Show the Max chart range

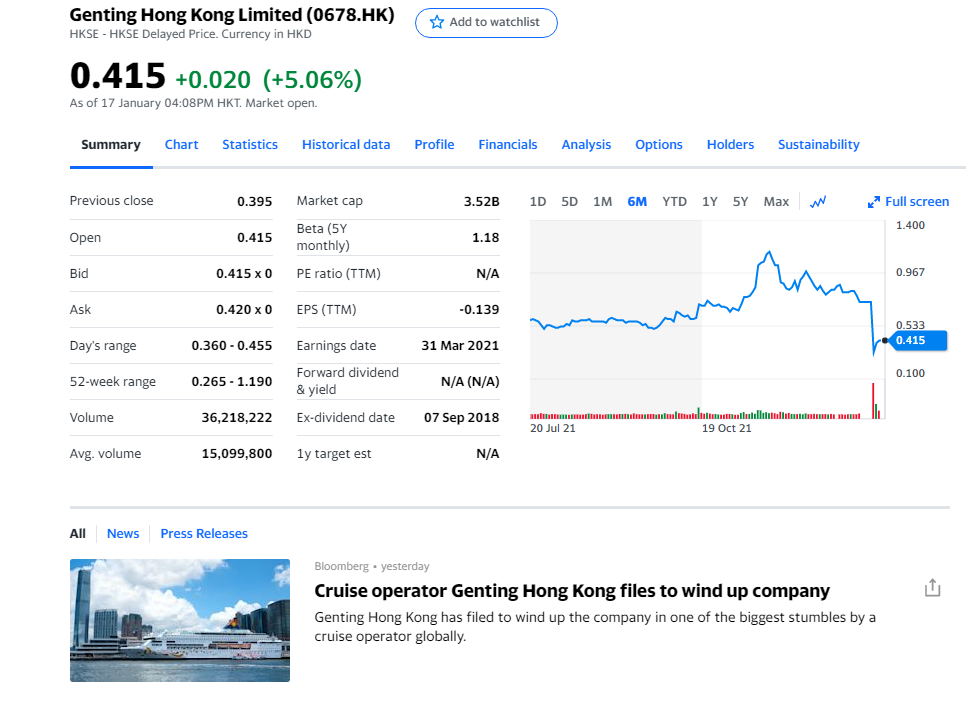(776, 202)
